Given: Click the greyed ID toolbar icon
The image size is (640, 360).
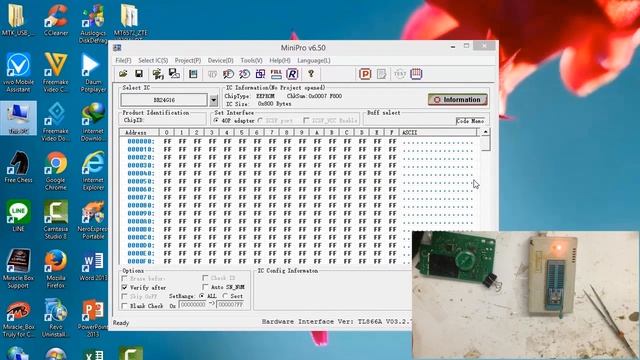Looking at the screenshot, I should (212, 74).
